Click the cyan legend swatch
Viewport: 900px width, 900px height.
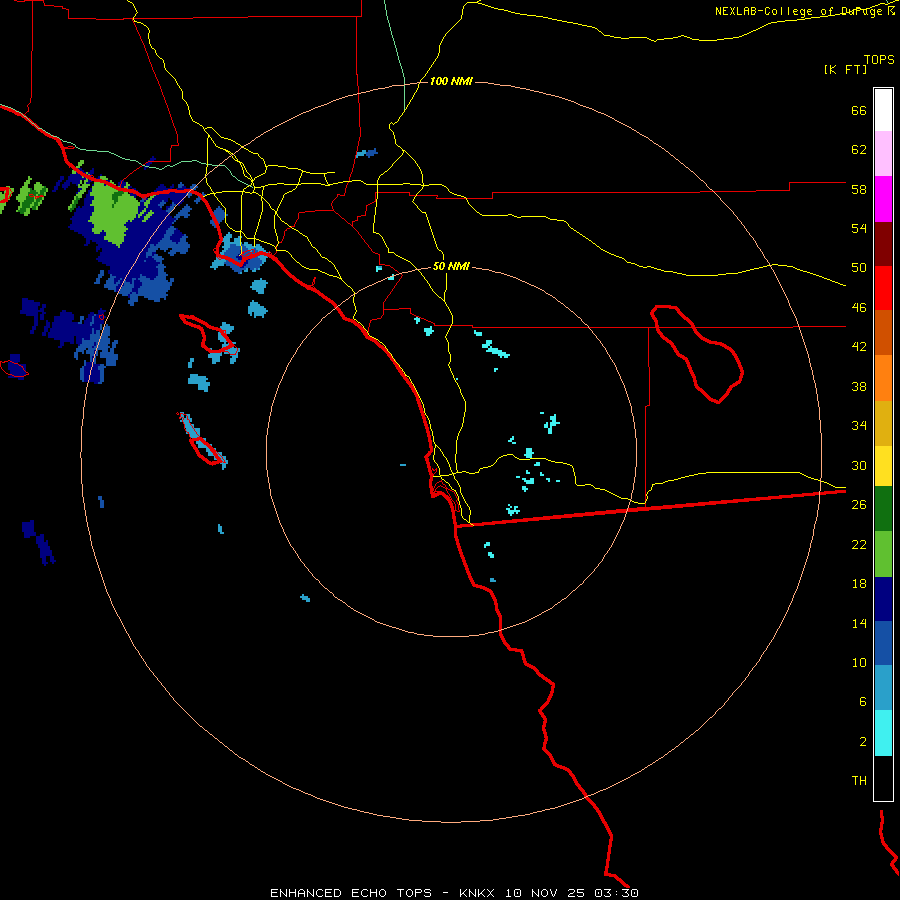(883, 733)
